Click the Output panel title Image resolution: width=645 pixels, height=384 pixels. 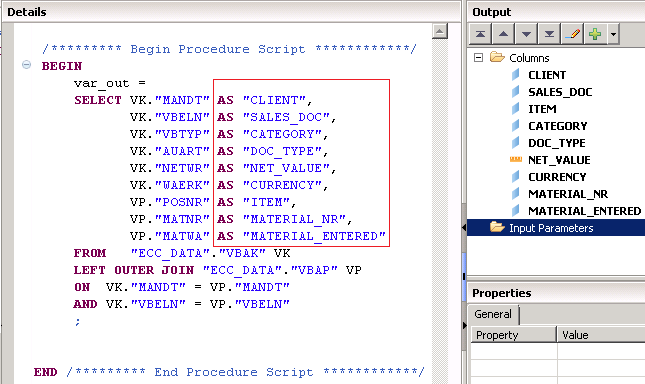coord(492,12)
